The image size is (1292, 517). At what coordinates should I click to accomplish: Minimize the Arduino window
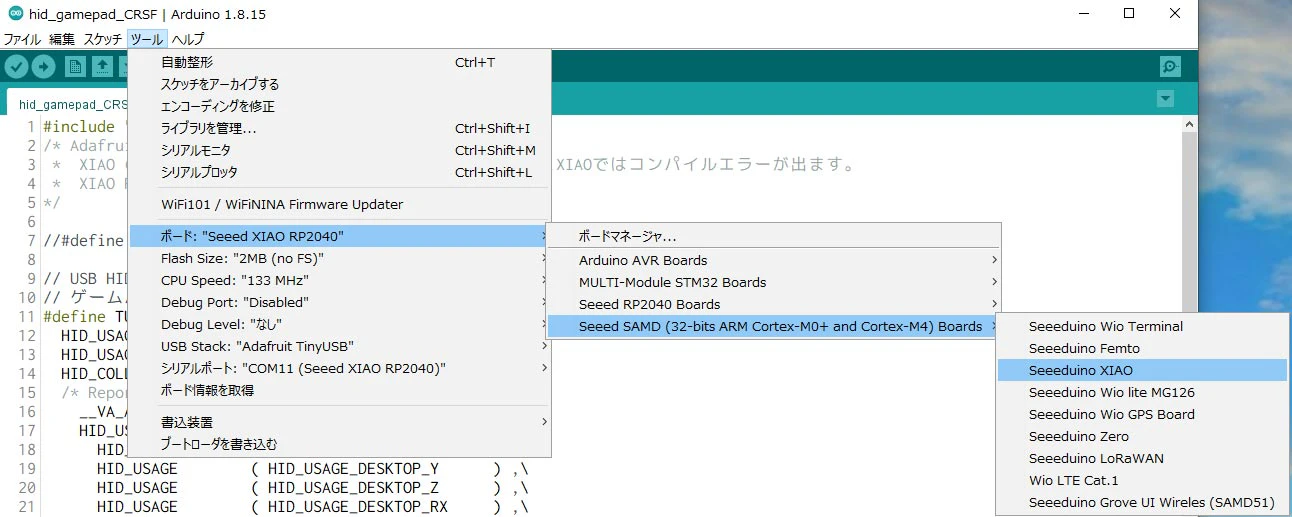[x=1083, y=14]
